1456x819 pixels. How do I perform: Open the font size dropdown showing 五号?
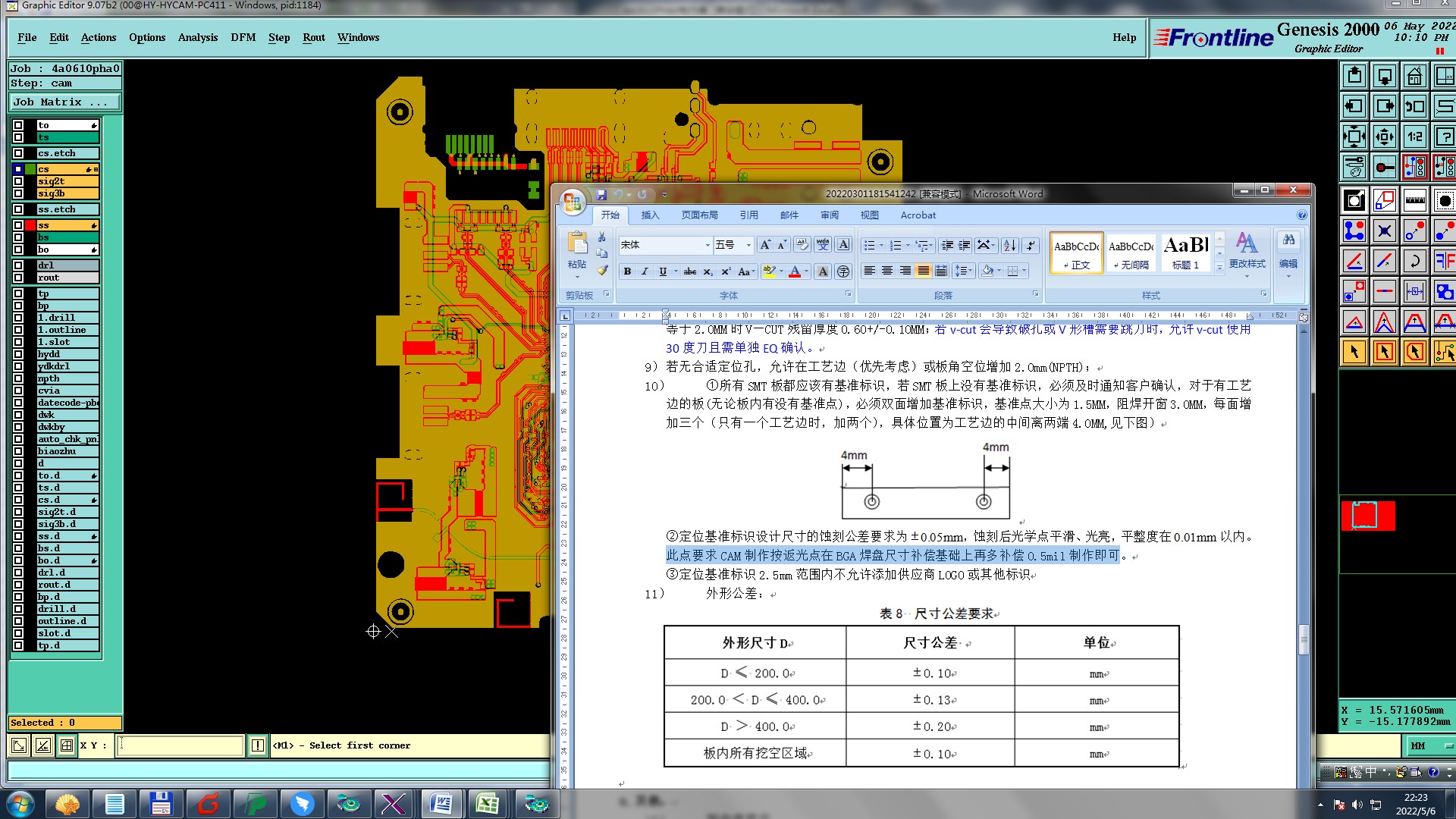(x=748, y=245)
